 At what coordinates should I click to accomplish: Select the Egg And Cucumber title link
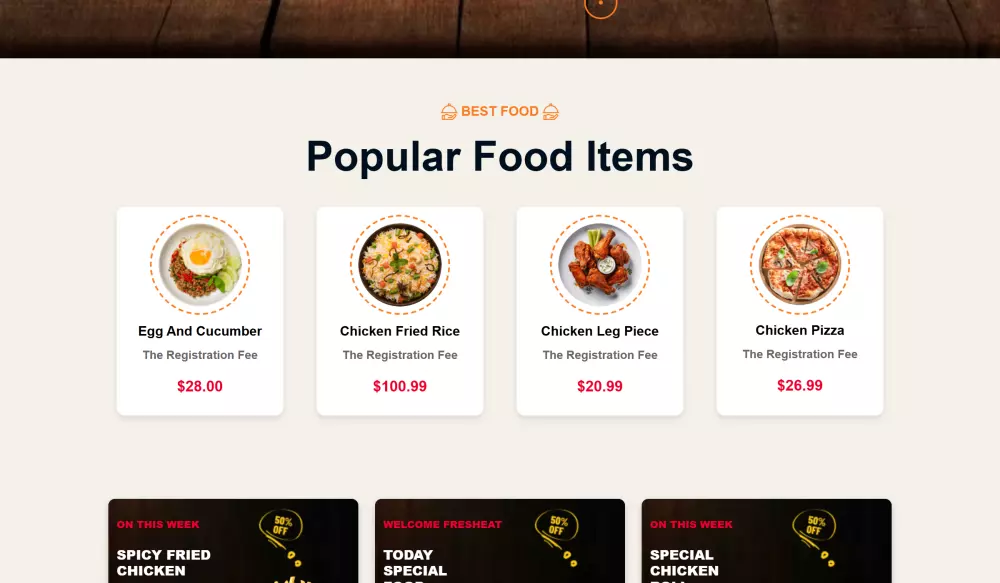[x=200, y=331]
